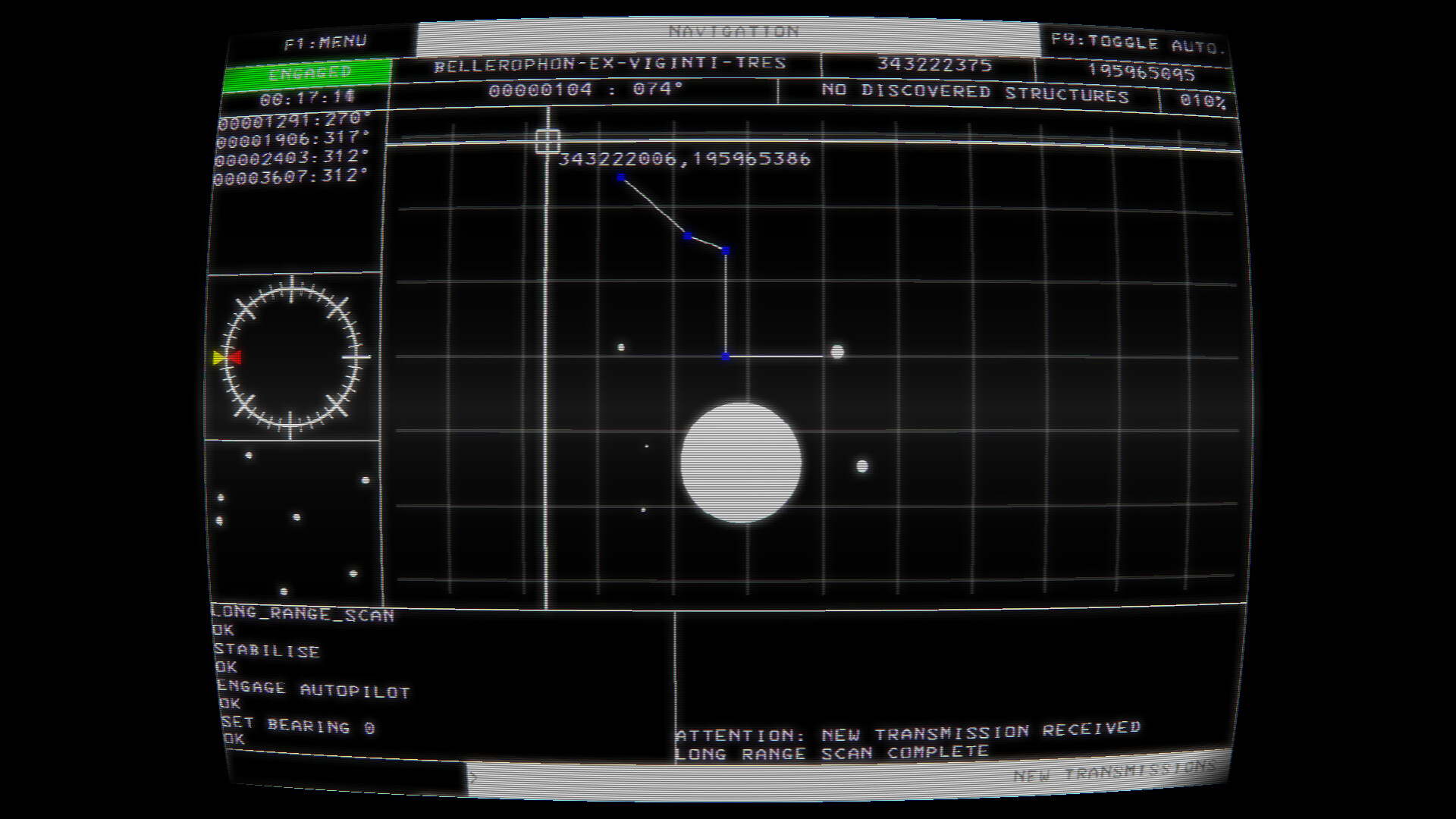Viewport: 1456px width, 819px height.
Task: Open NEW TRANSMISSIONS notification
Action: point(1115,772)
